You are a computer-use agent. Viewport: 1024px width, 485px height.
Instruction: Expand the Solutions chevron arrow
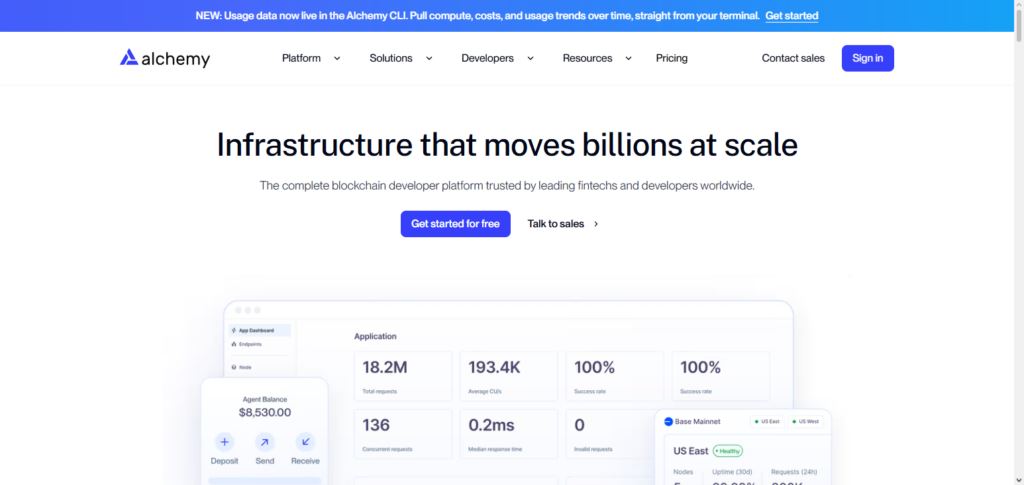point(429,58)
